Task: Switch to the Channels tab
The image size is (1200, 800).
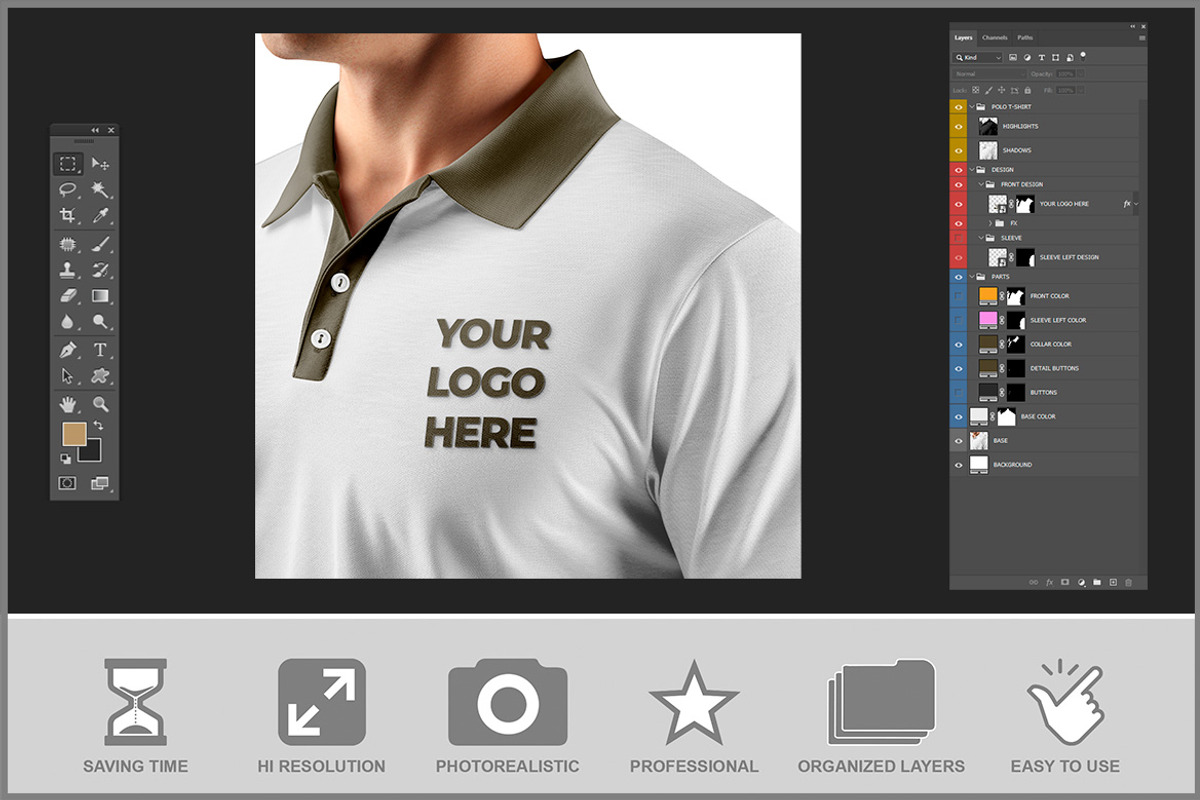Action: coord(994,38)
